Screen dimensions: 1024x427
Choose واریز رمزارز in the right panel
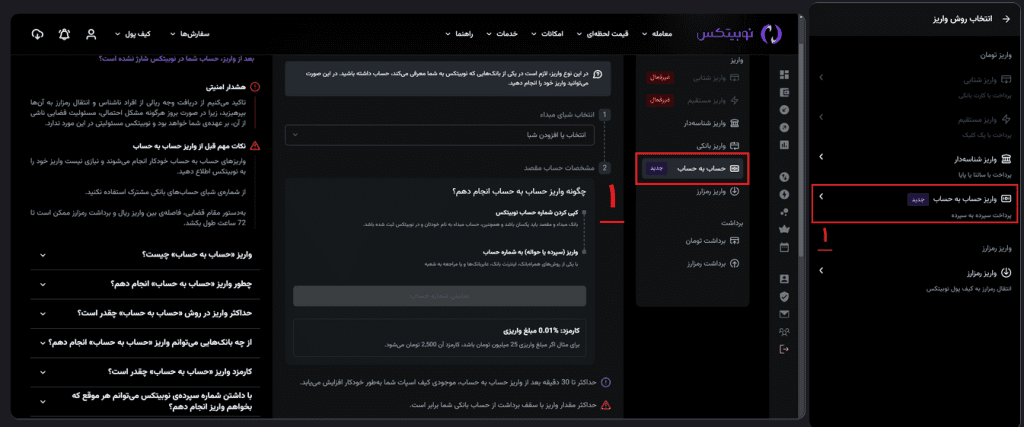point(915,276)
